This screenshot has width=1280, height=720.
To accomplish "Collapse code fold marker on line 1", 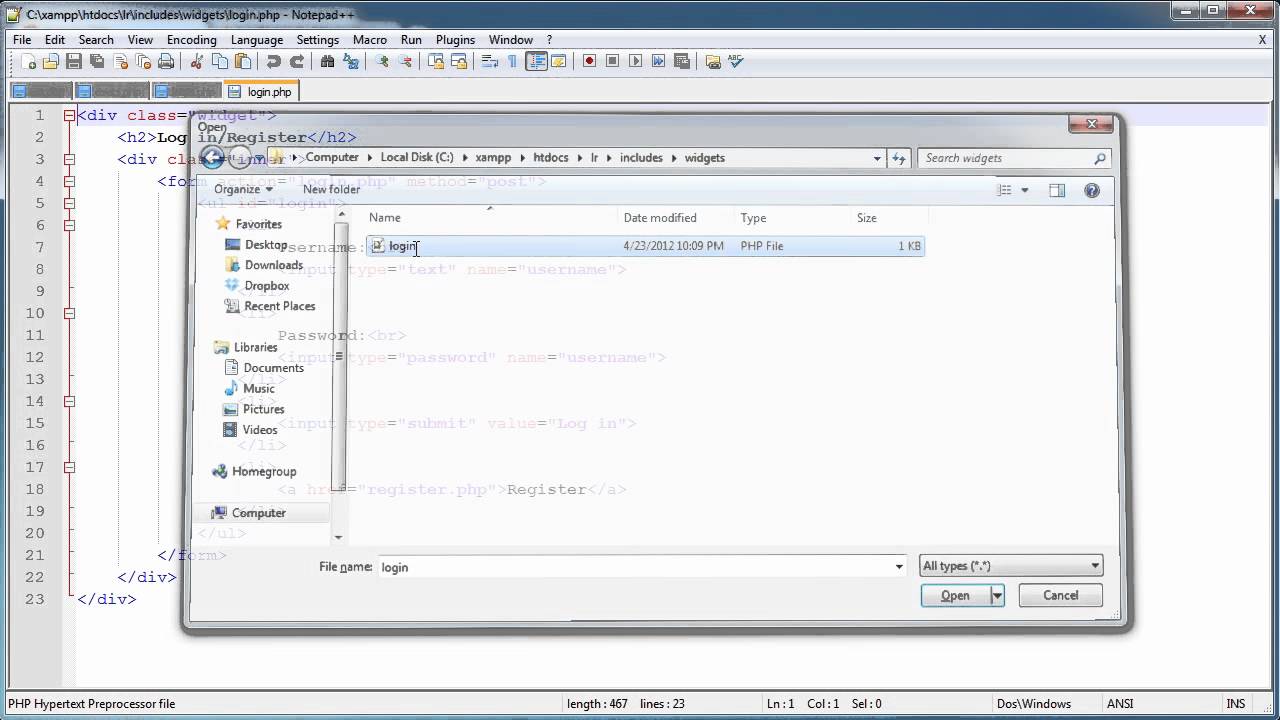I will pos(69,115).
